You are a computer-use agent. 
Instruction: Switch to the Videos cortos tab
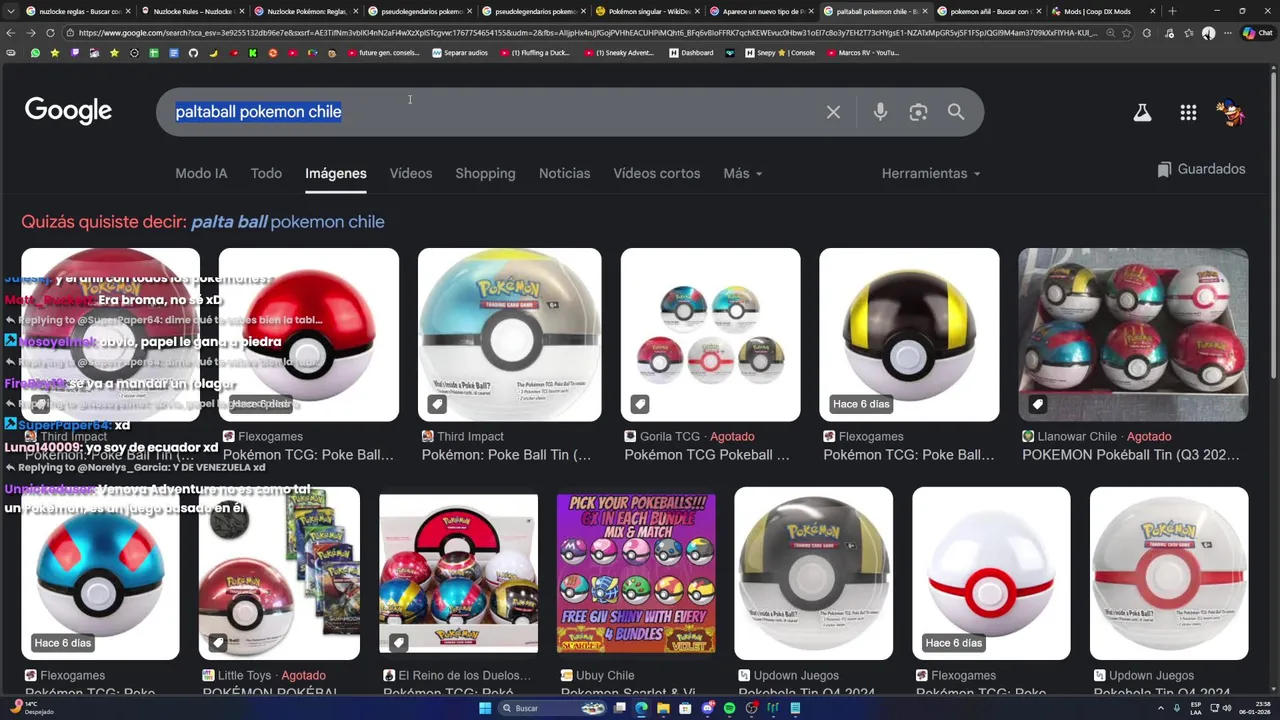click(x=657, y=173)
